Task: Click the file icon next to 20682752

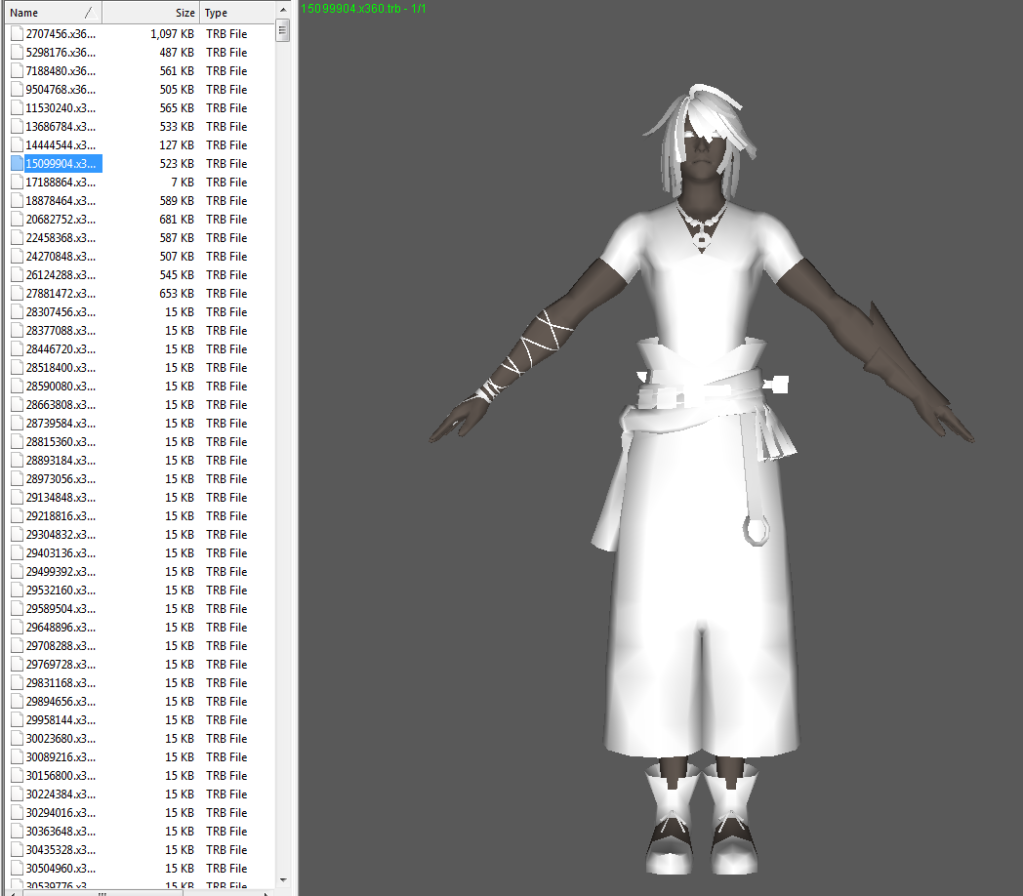Action: (16, 219)
